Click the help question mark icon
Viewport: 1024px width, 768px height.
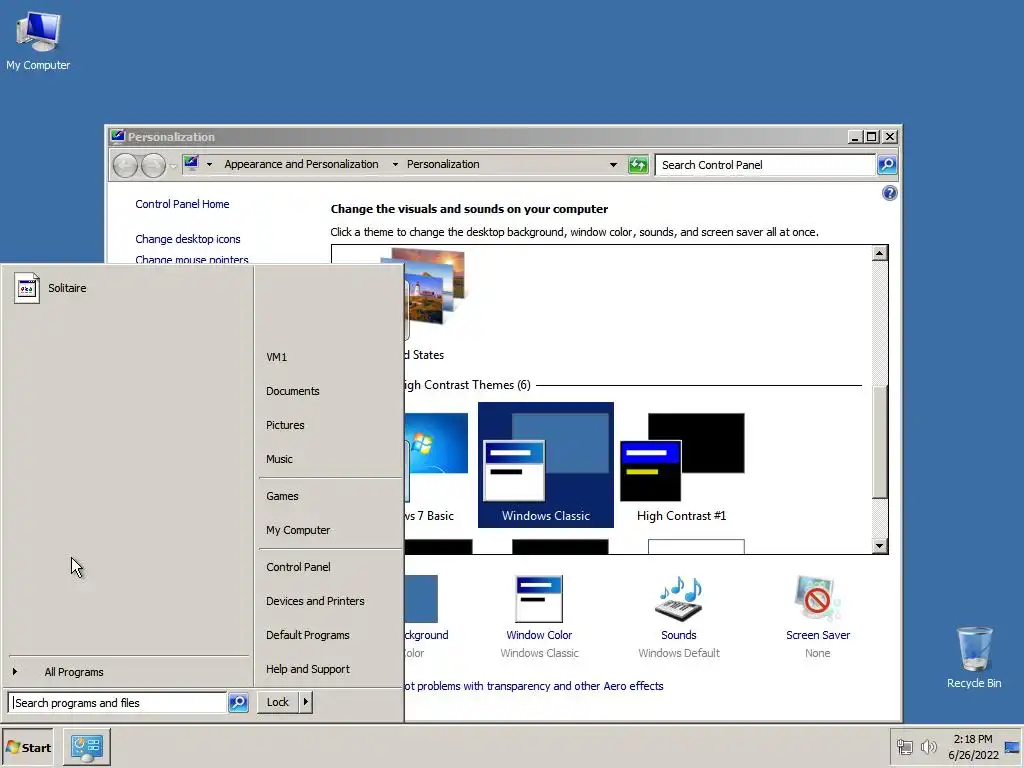coord(889,193)
